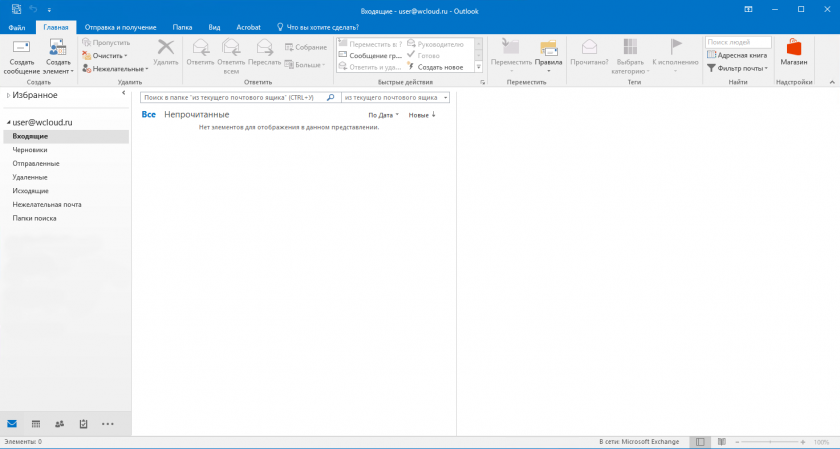Select the Drafts (Черновики) folder
The image size is (840, 449).
pyautogui.click(x=30, y=150)
